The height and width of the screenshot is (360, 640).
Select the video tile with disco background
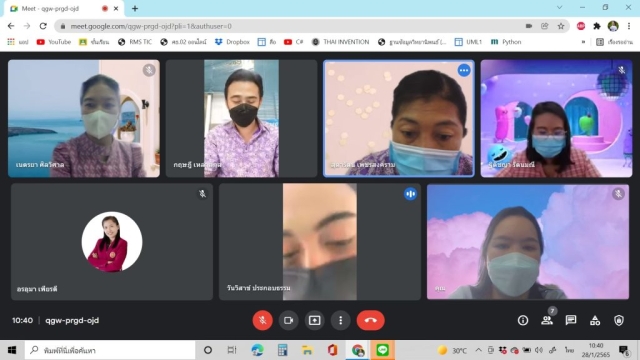pos(556,118)
